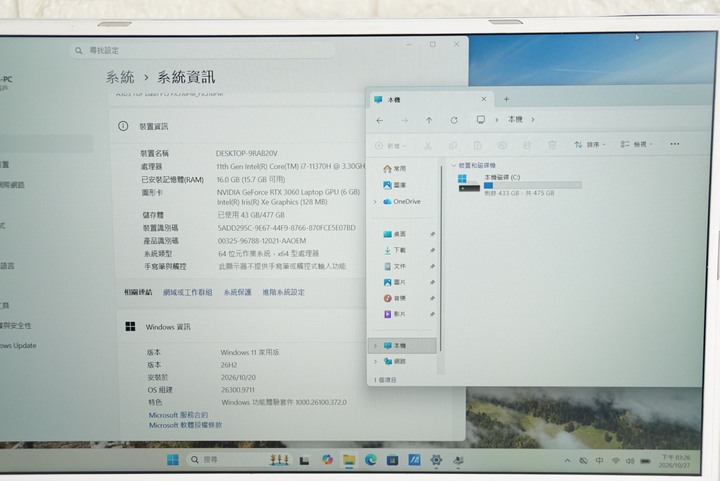
Task: Go up one folder level in File Explorer
Action: 429,120
